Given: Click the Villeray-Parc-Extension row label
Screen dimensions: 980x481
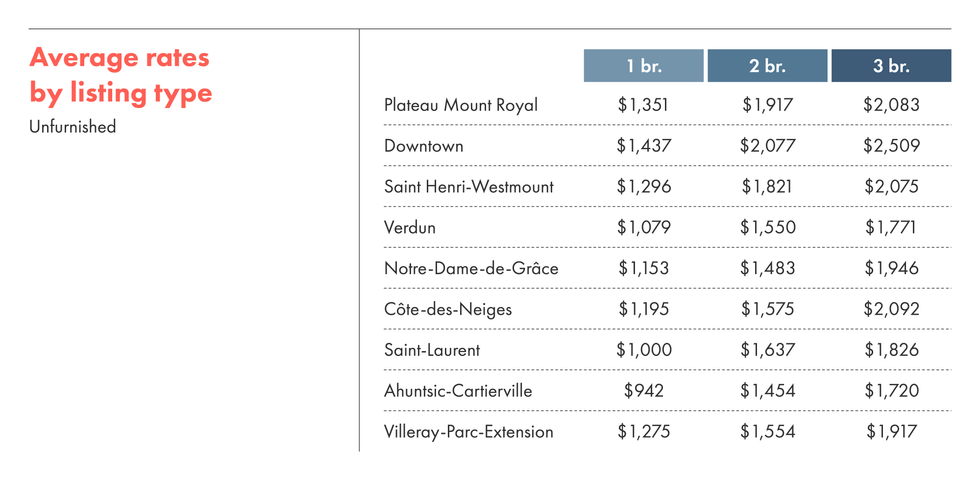Looking at the screenshot, I should click(468, 432).
